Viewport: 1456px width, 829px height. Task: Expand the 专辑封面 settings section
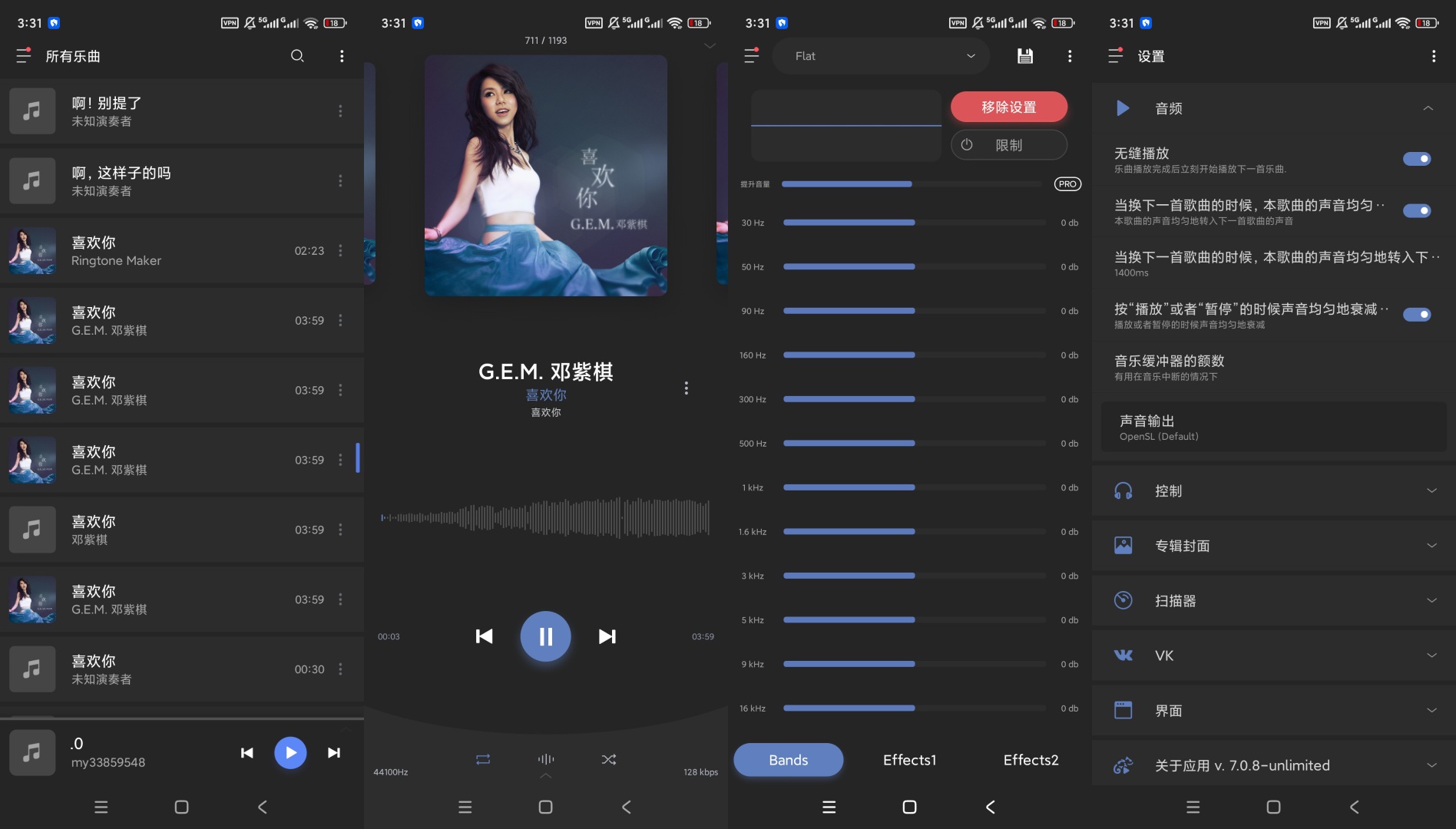click(x=1274, y=546)
